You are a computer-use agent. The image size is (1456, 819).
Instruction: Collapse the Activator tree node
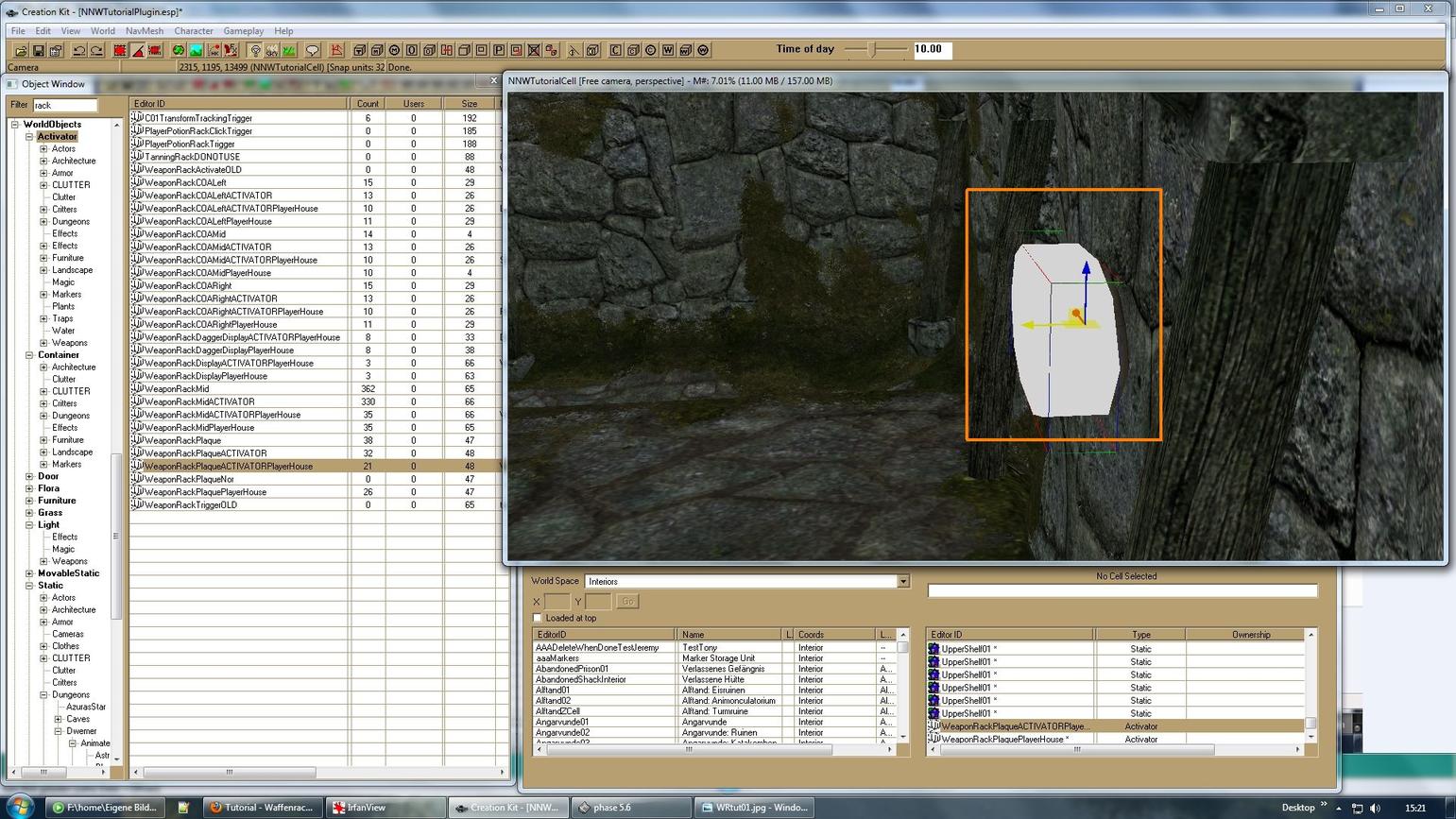tap(29, 137)
